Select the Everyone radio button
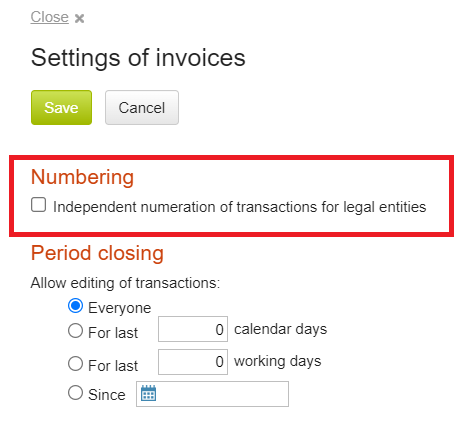The width and height of the screenshot is (461, 422). [x=75, y=306]
